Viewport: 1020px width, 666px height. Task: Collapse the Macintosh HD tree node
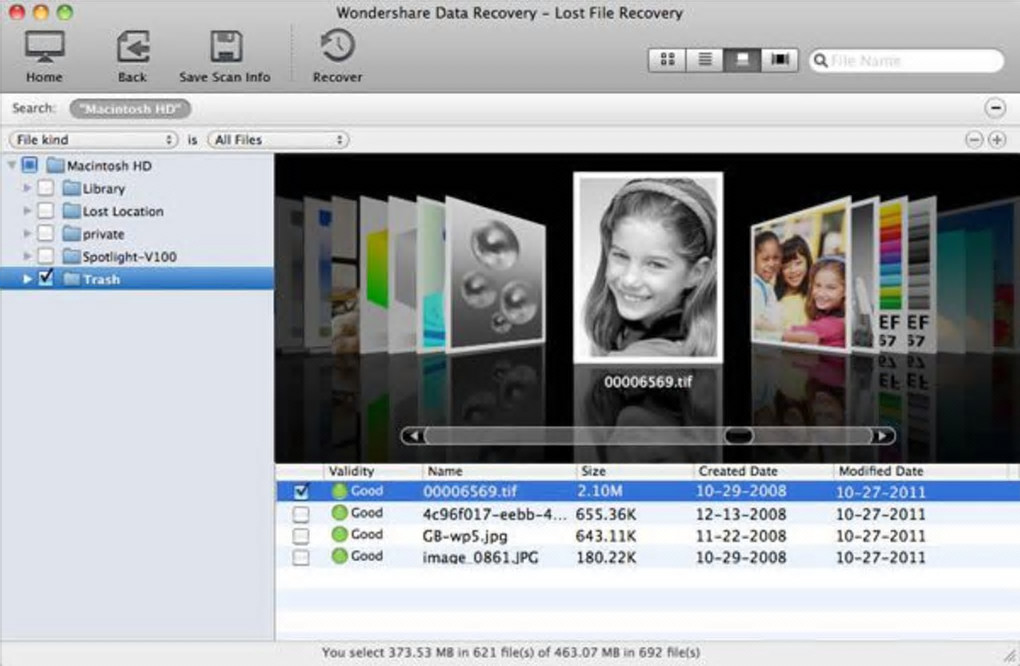12,165
